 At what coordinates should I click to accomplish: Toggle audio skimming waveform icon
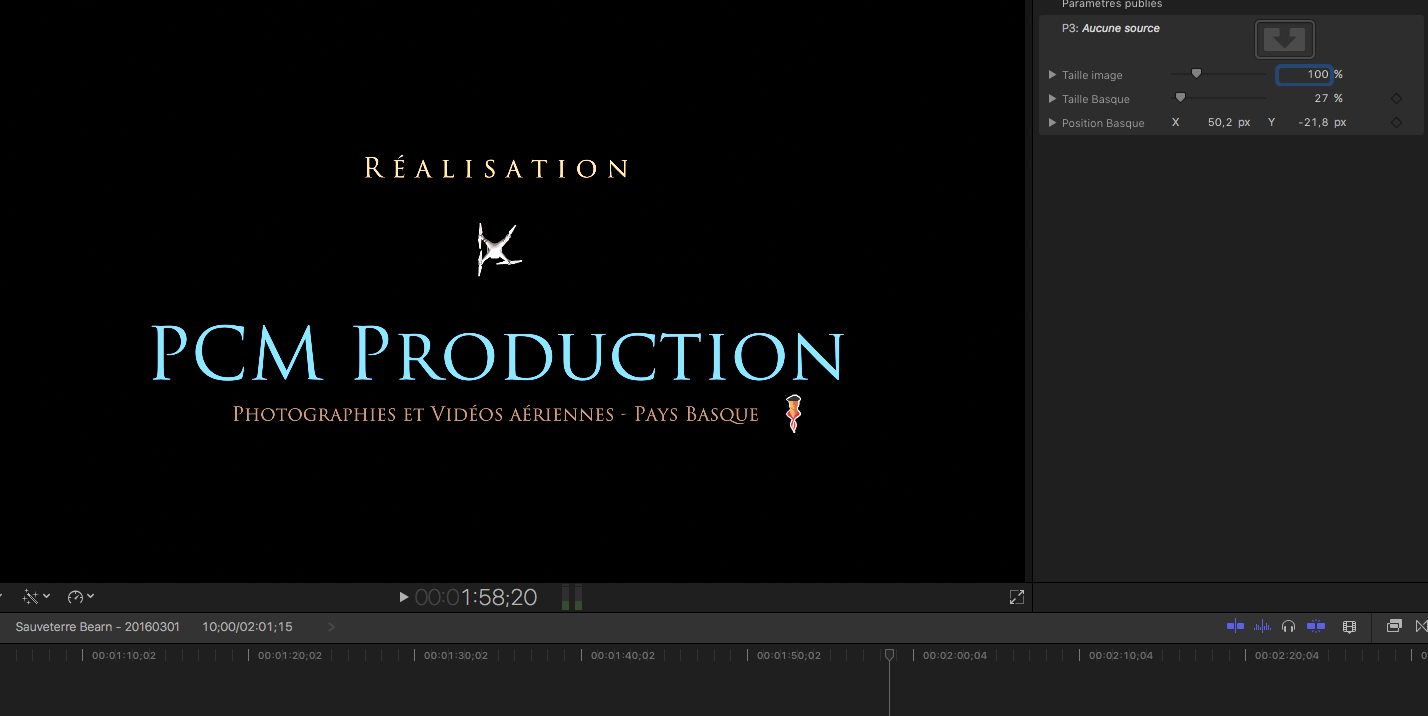1263,626
